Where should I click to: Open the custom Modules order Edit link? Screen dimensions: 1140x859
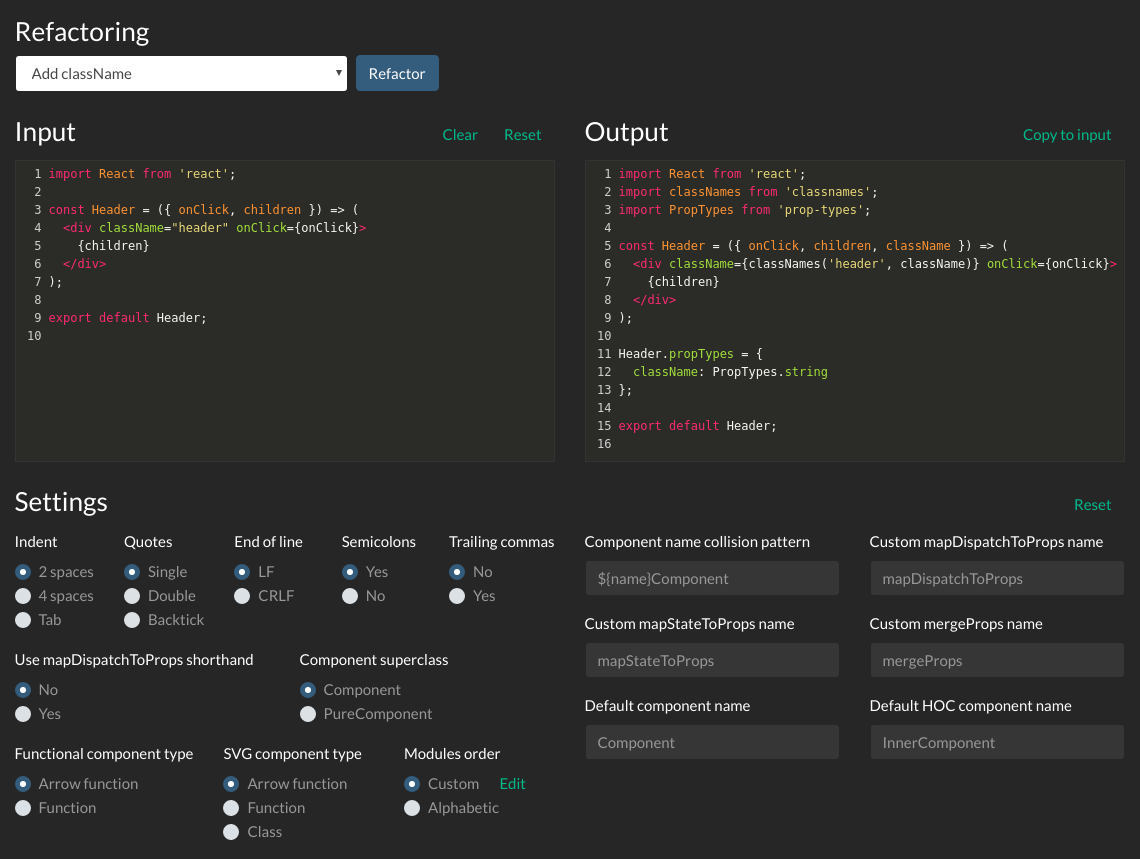[512, 784]
